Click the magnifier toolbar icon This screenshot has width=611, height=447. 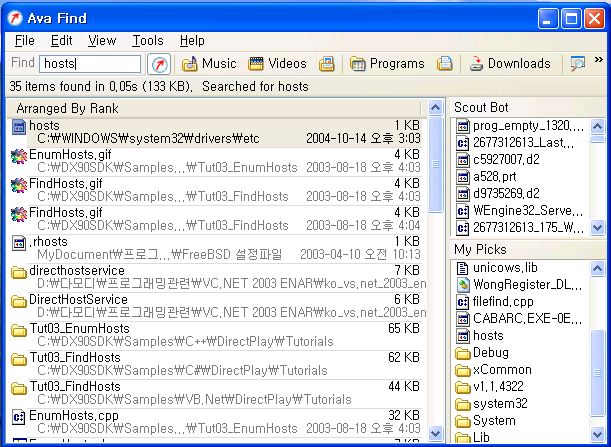pyautogui.click(x=577, y=64)
